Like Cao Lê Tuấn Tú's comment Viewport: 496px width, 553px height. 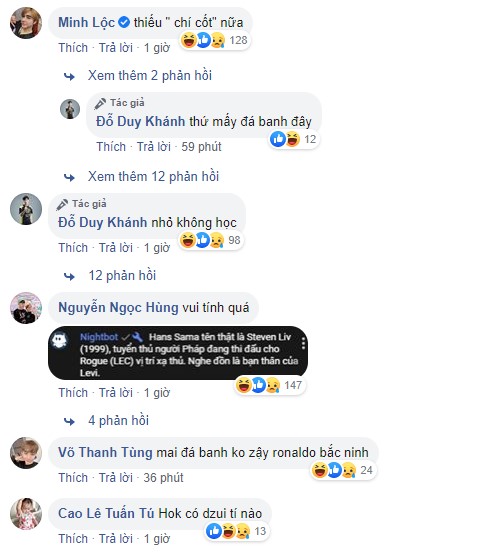[x=73, y=539]
